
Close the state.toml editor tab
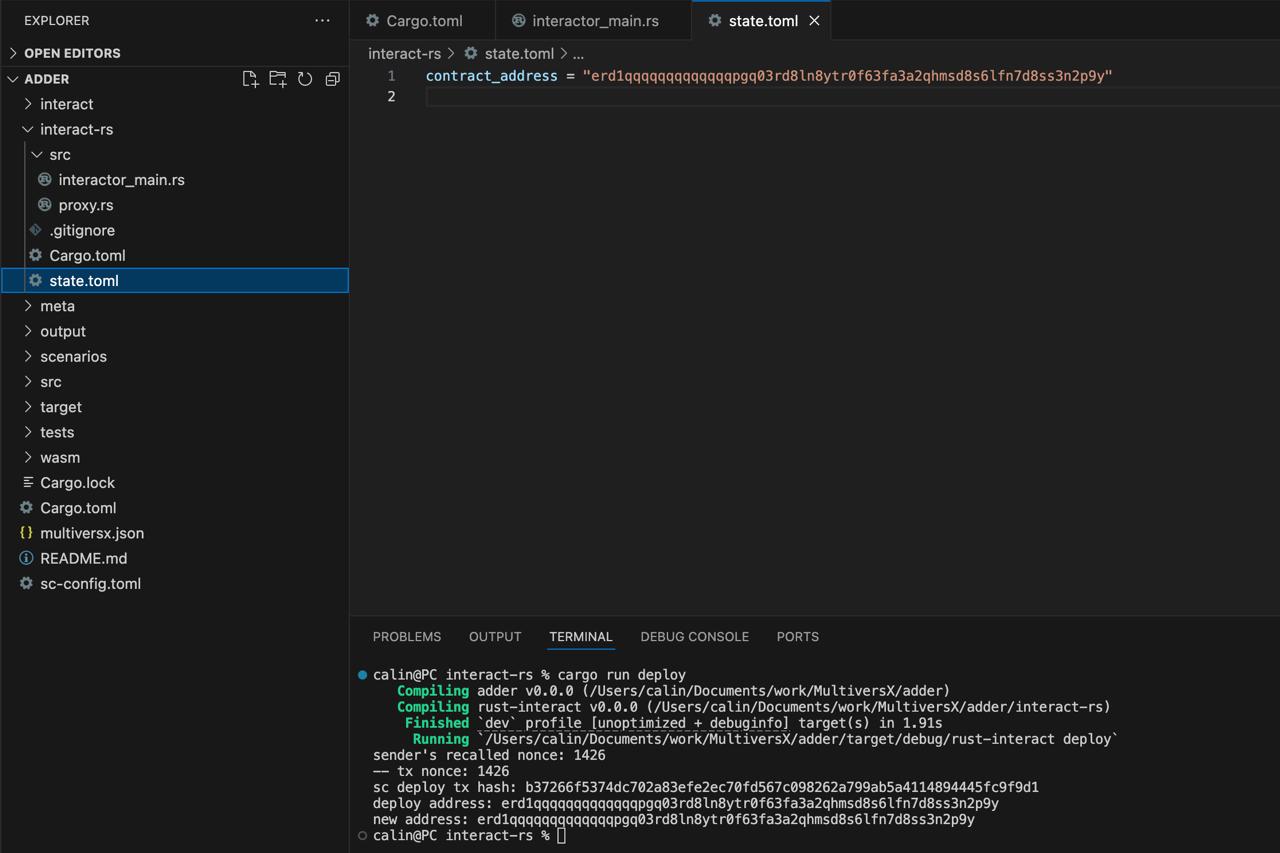814,21
